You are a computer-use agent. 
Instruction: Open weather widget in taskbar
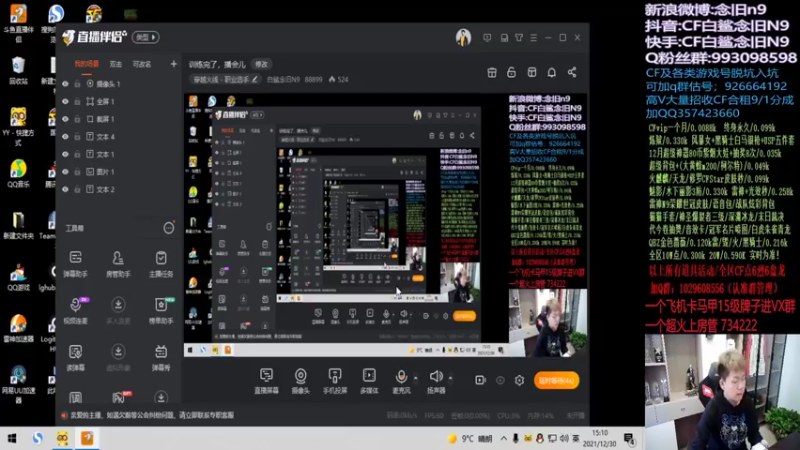[x=469, y=439]
